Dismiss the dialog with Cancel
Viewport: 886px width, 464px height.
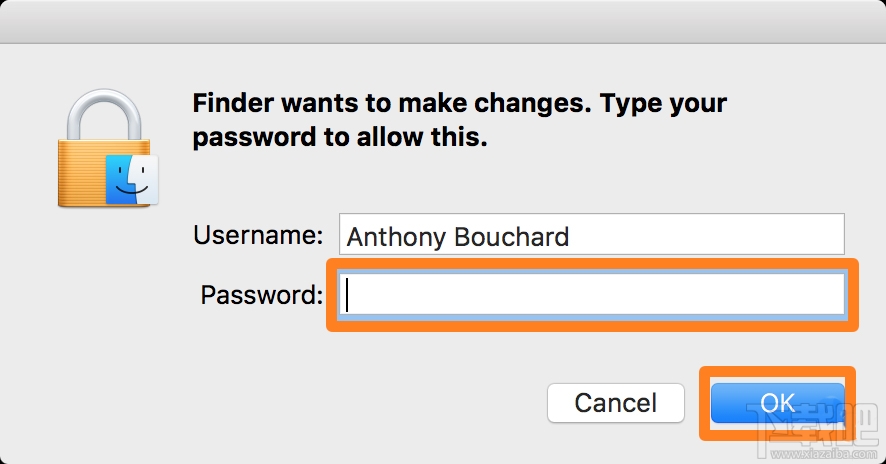point(615,403)
